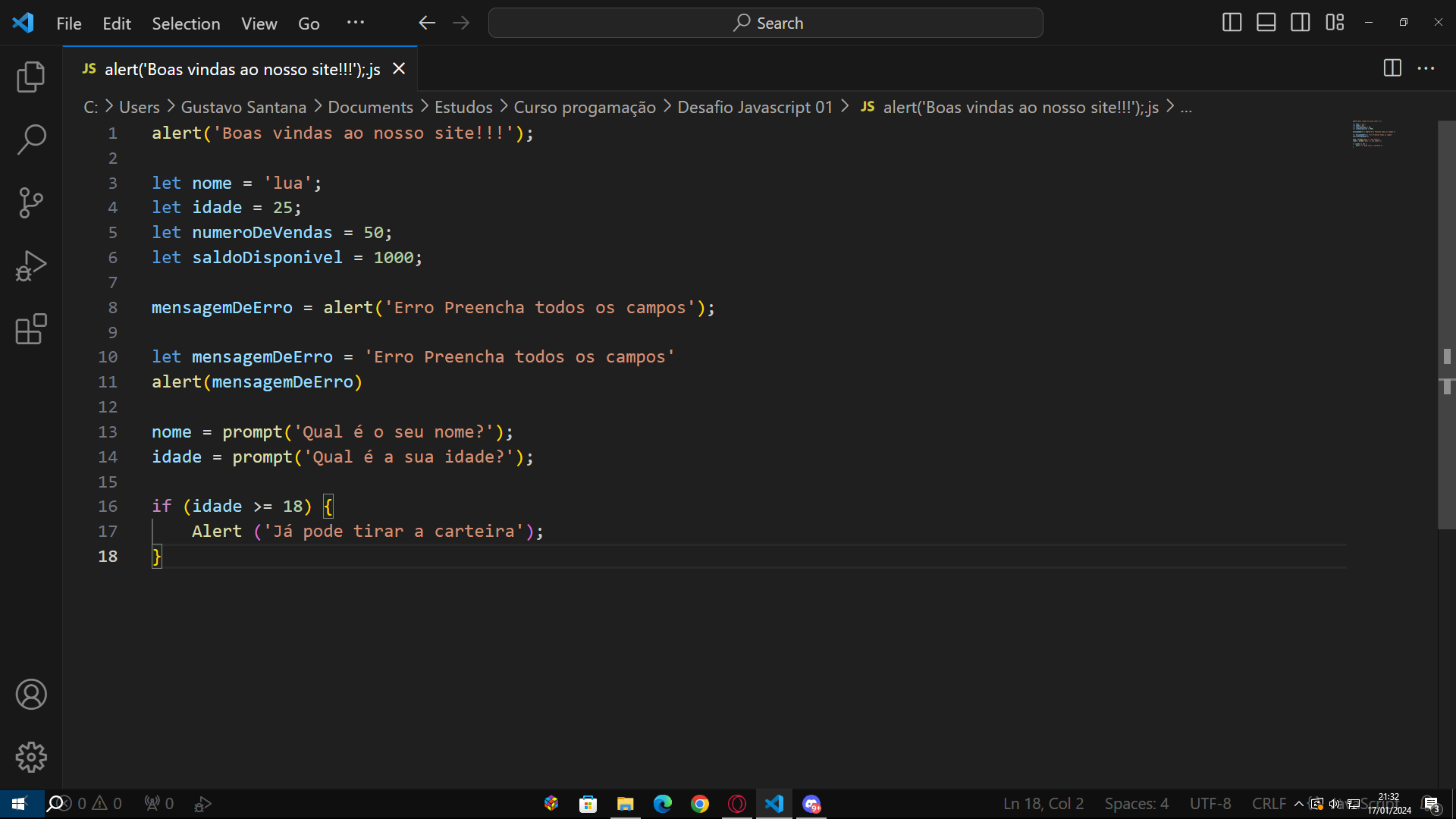This screenshot has height=819, width=1456.
Task: Click the VS Code logo icon
Action: click(23, 23)
